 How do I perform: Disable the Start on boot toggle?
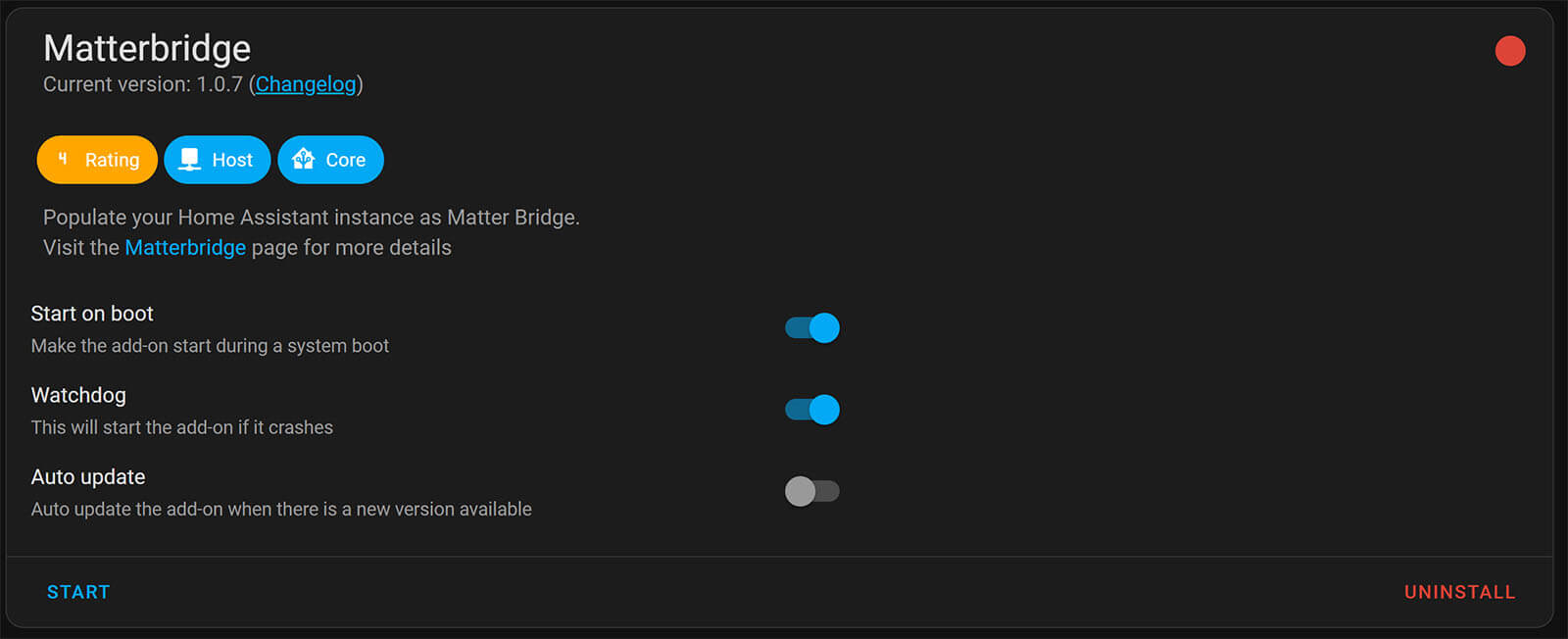[x=810, y=327]
